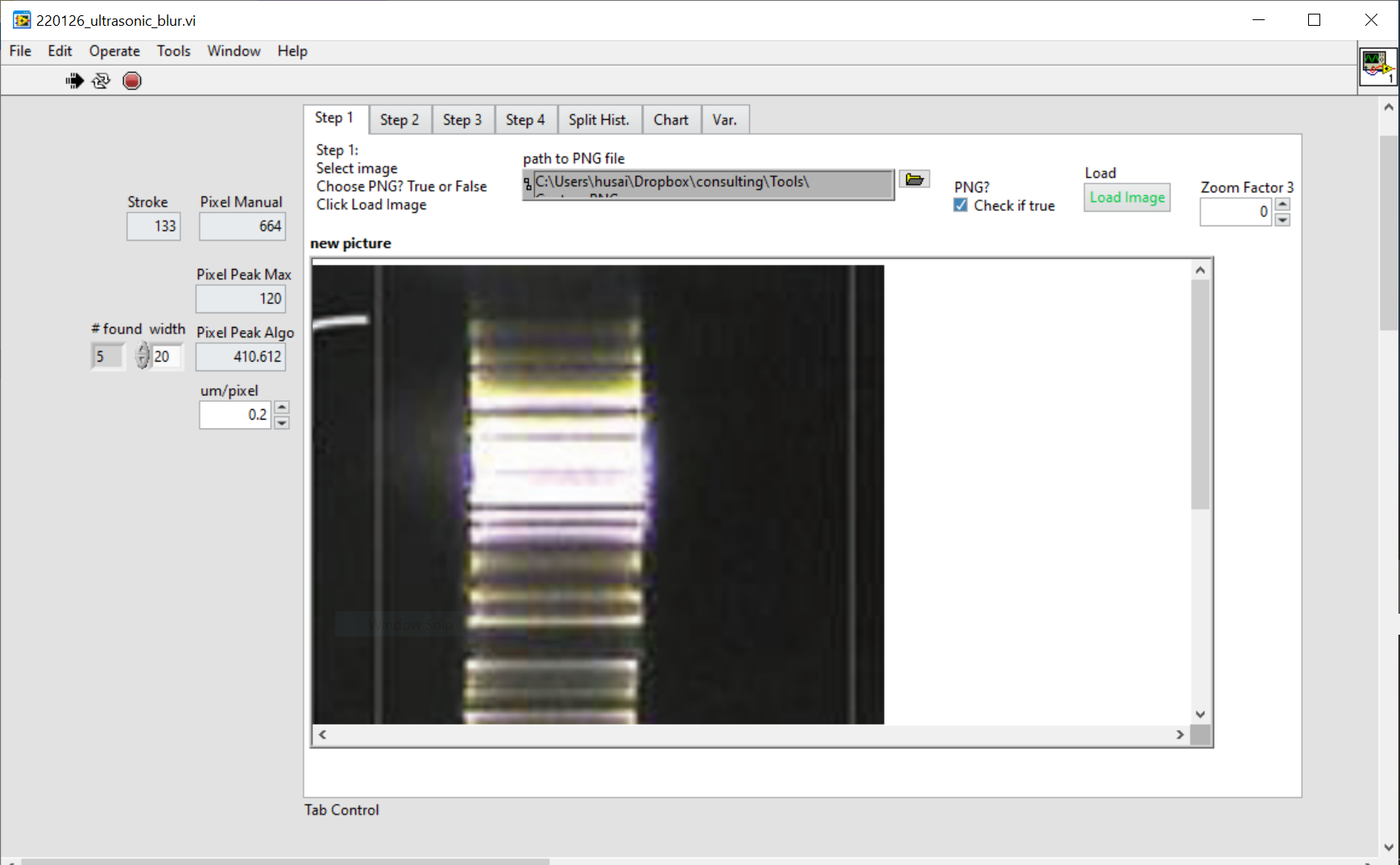Decrement the um/pixel value
This screenshot has height=865, width=1400.
point(282,422)
